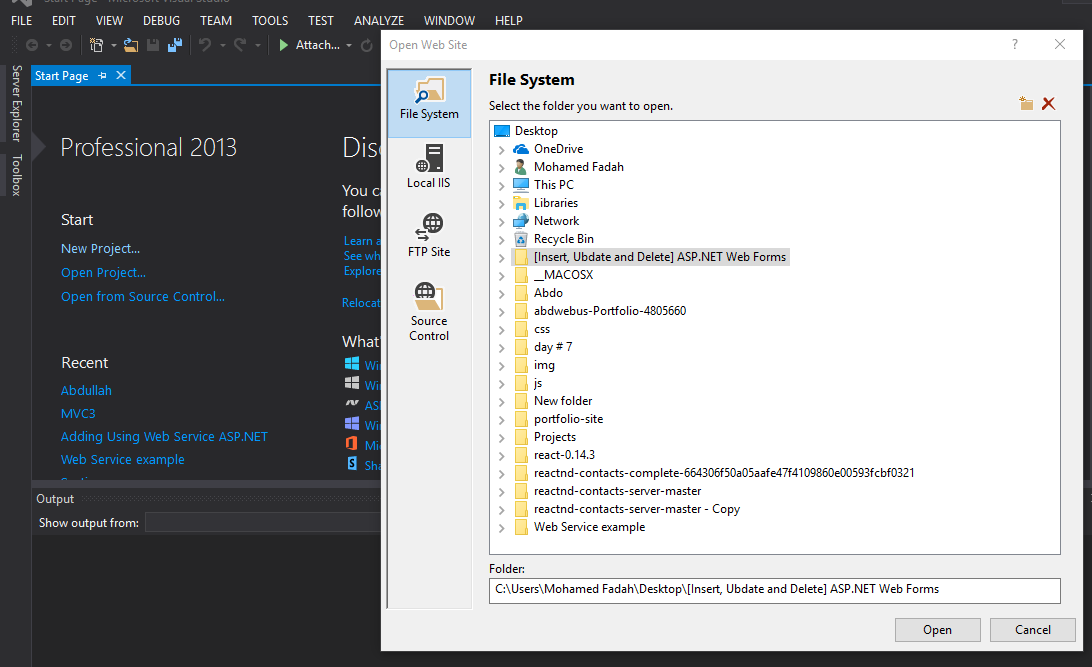Click Save toolbar icon
This screenshot has height=667, width=1092.
(x=153, y=45)
